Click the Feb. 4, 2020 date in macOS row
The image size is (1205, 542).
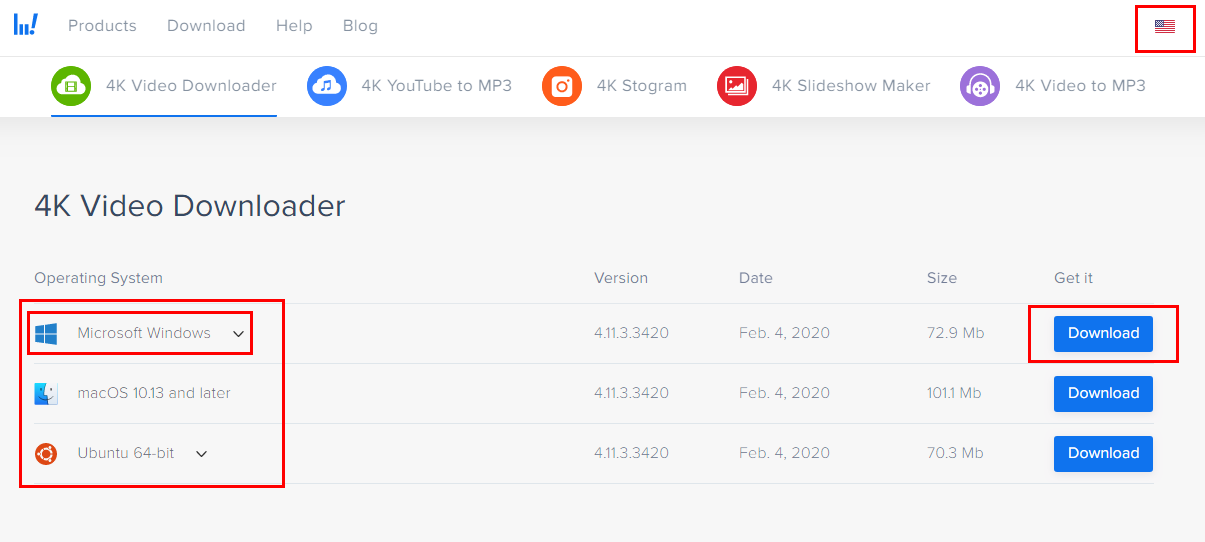784,394
